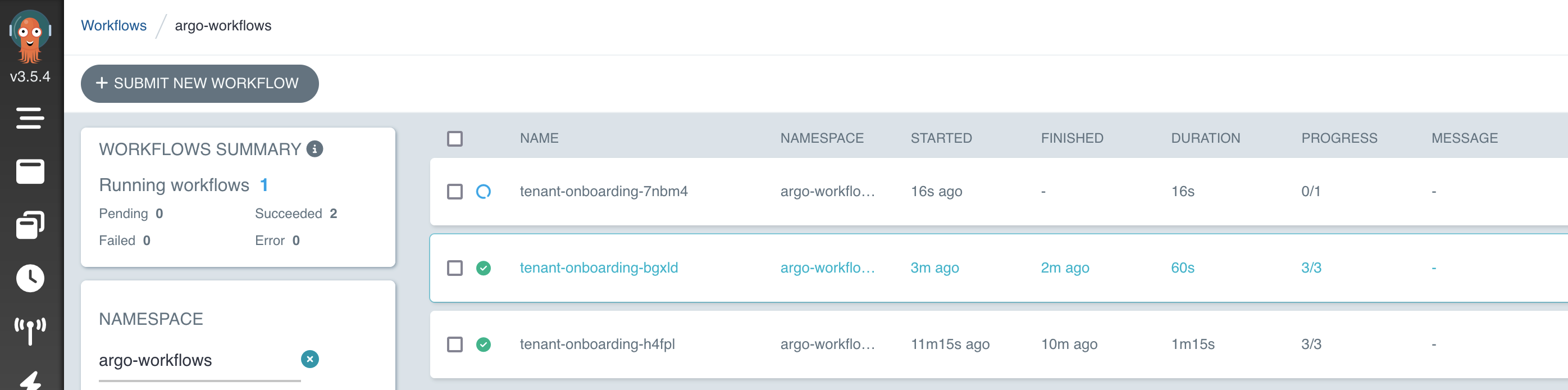
Task: Click the NAME column header
Action: tap(539, 138)
